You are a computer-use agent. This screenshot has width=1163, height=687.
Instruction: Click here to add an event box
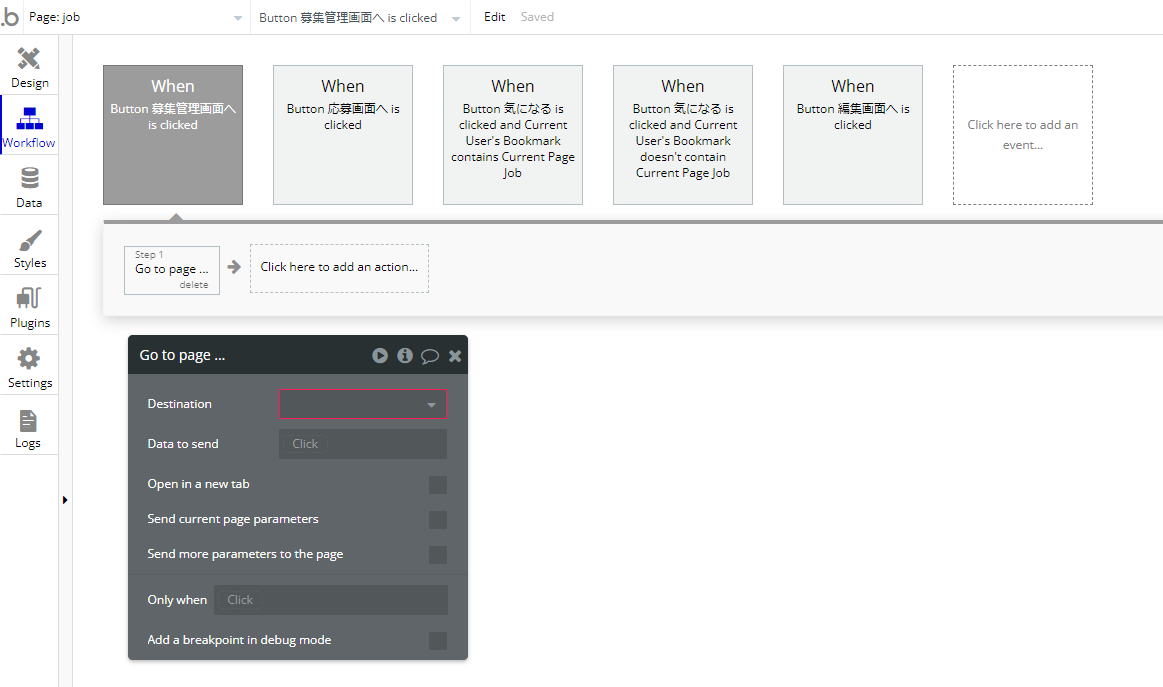[x=1022, y=134]
